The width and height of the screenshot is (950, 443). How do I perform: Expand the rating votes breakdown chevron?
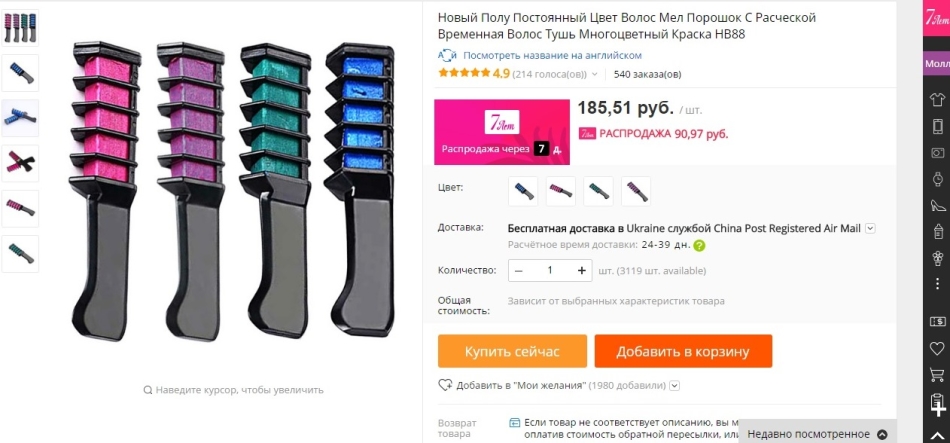click(x=594, y=75)
